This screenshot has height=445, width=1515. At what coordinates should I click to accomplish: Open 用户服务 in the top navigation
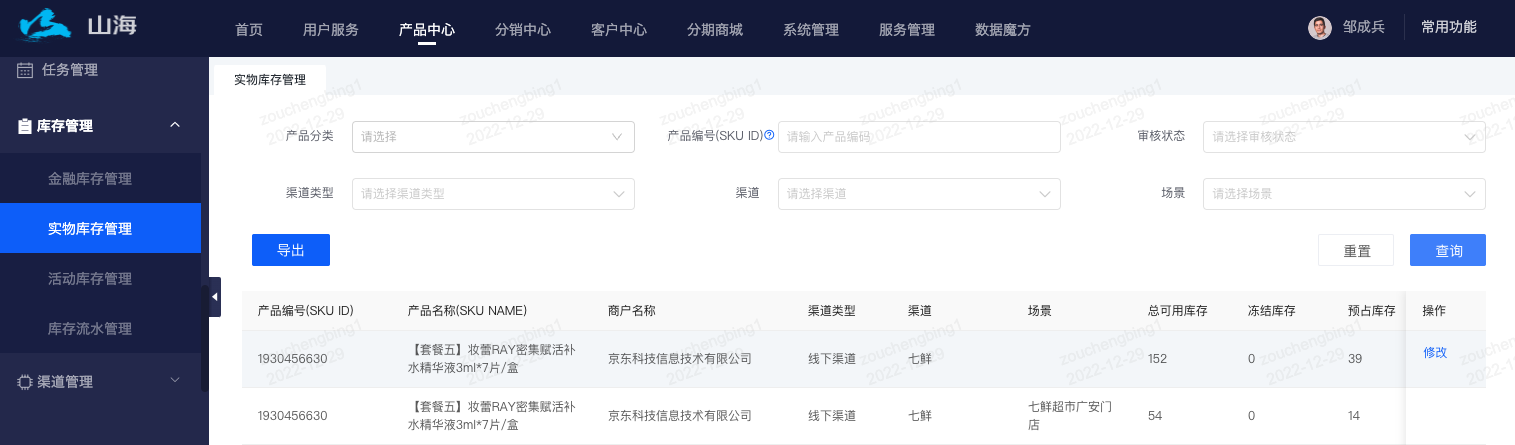click(x=331, y=30)
